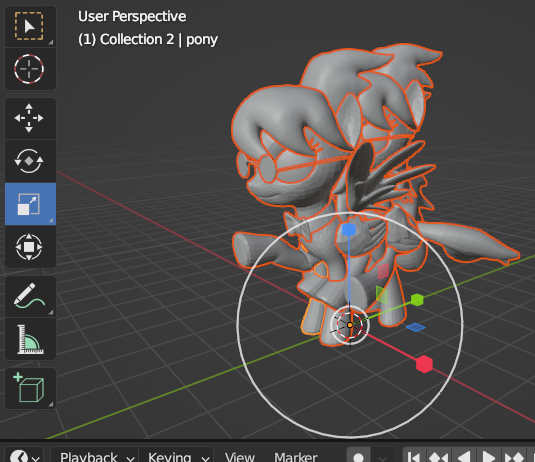Open the timeline editor type dropdown
The height and width of the screenshot is (462, 535).
tap(25, 457)
